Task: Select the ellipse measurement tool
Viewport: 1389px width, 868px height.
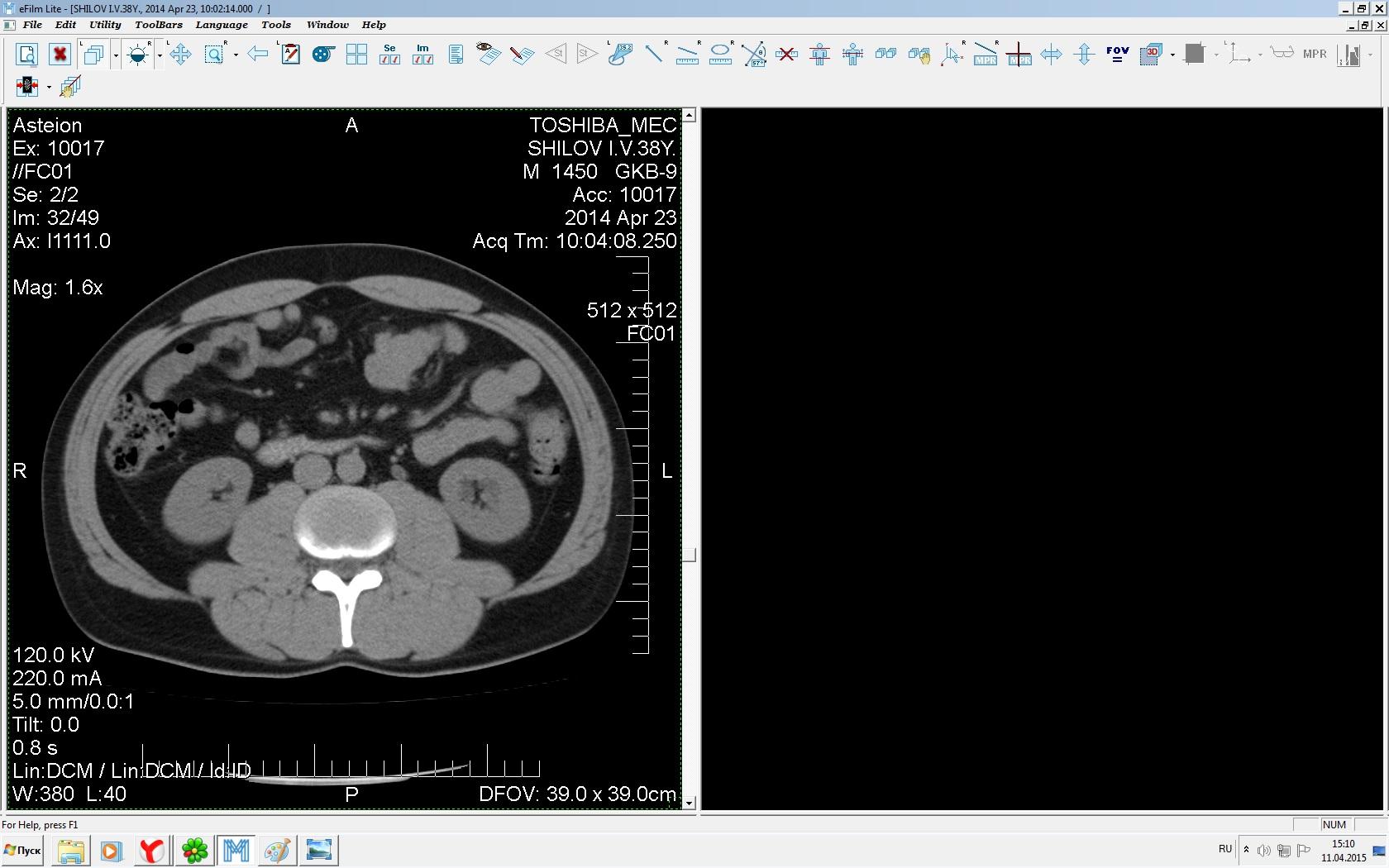Action: point(720,55)
